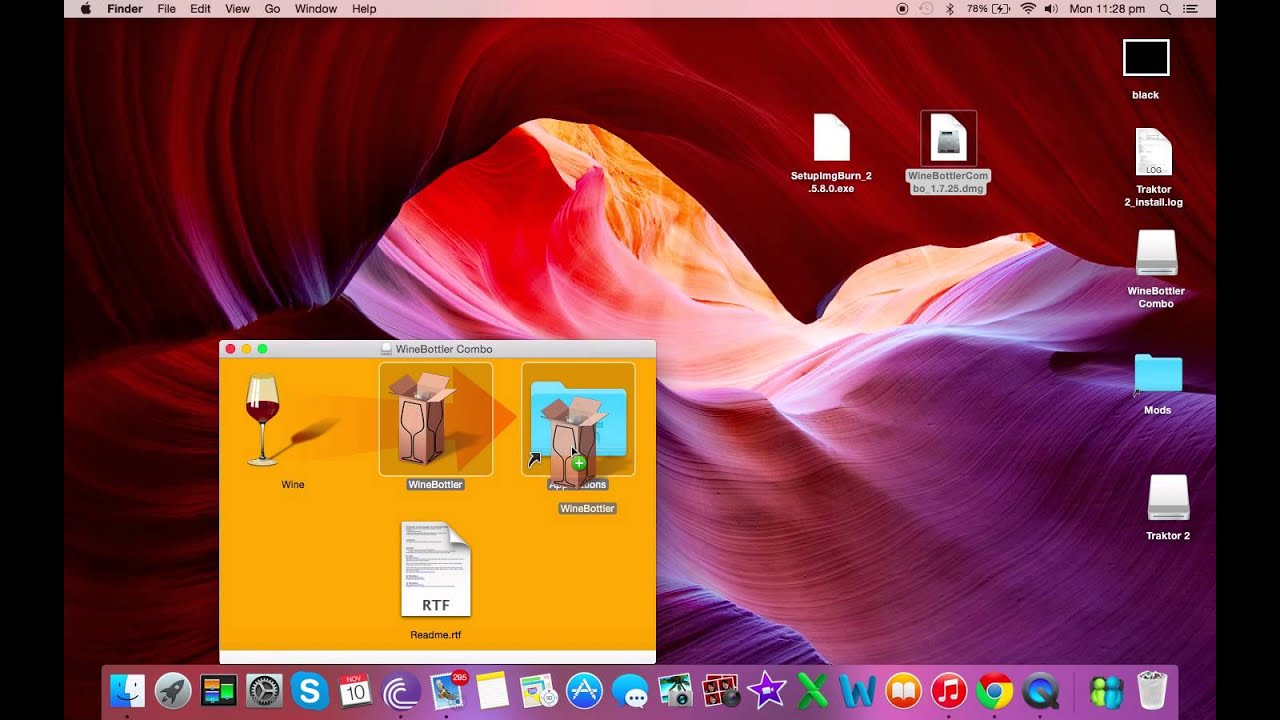The image size is (1280, 720).
Task: Open Calendar from the Dock
Action: [355, 691]
